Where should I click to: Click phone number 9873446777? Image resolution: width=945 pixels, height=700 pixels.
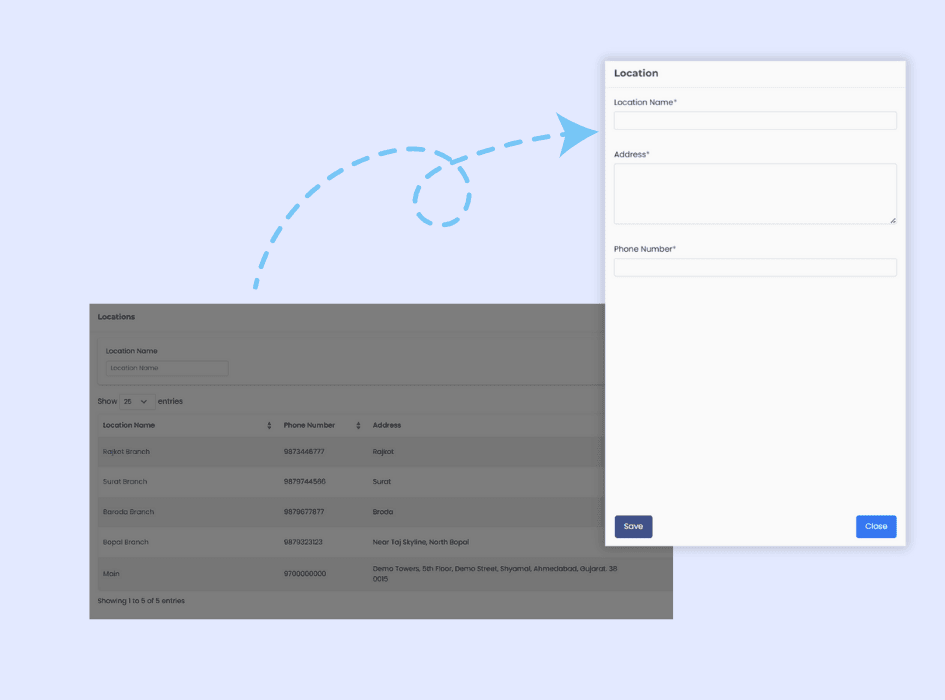coord(304,452)
